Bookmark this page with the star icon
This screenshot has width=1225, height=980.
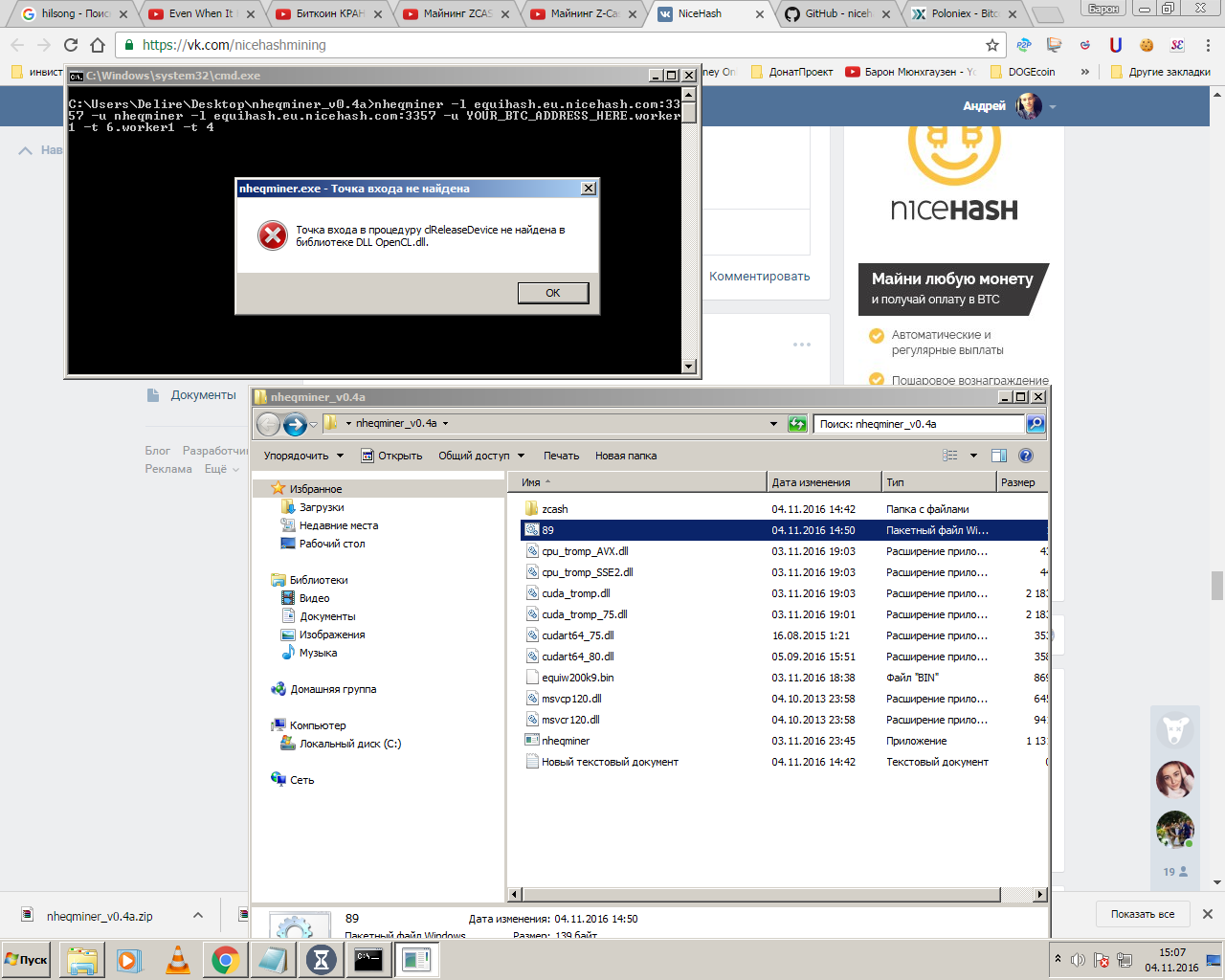point(992,45)
